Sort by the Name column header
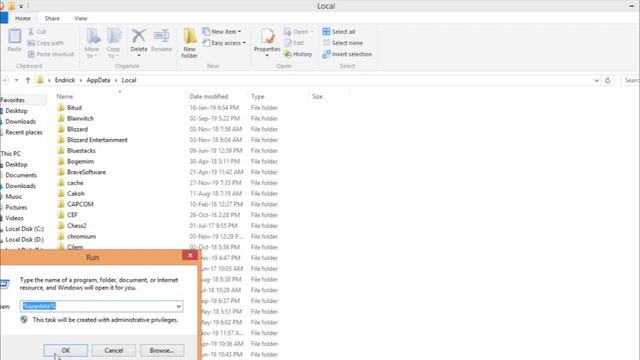The image size is (640, 360). tap(64, 96)
